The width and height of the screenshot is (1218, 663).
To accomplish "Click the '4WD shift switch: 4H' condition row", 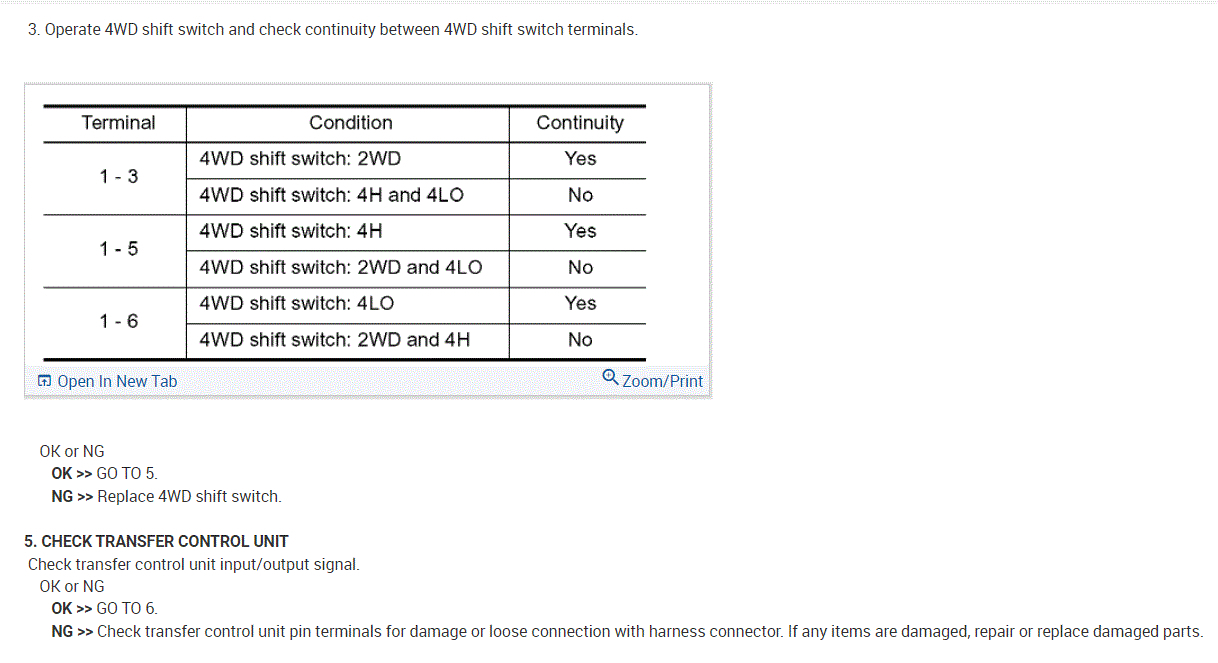I will [x=290, y=231].
